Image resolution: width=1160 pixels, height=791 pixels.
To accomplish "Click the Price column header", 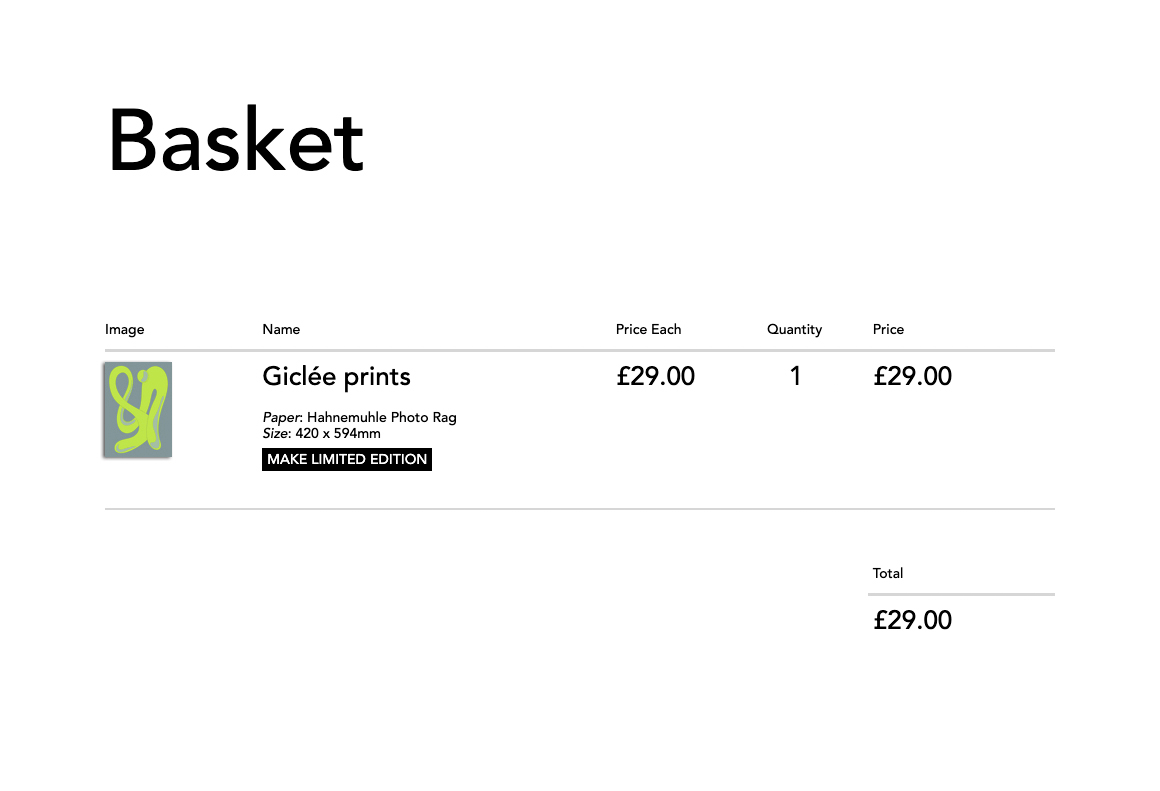I will point(888,329).
